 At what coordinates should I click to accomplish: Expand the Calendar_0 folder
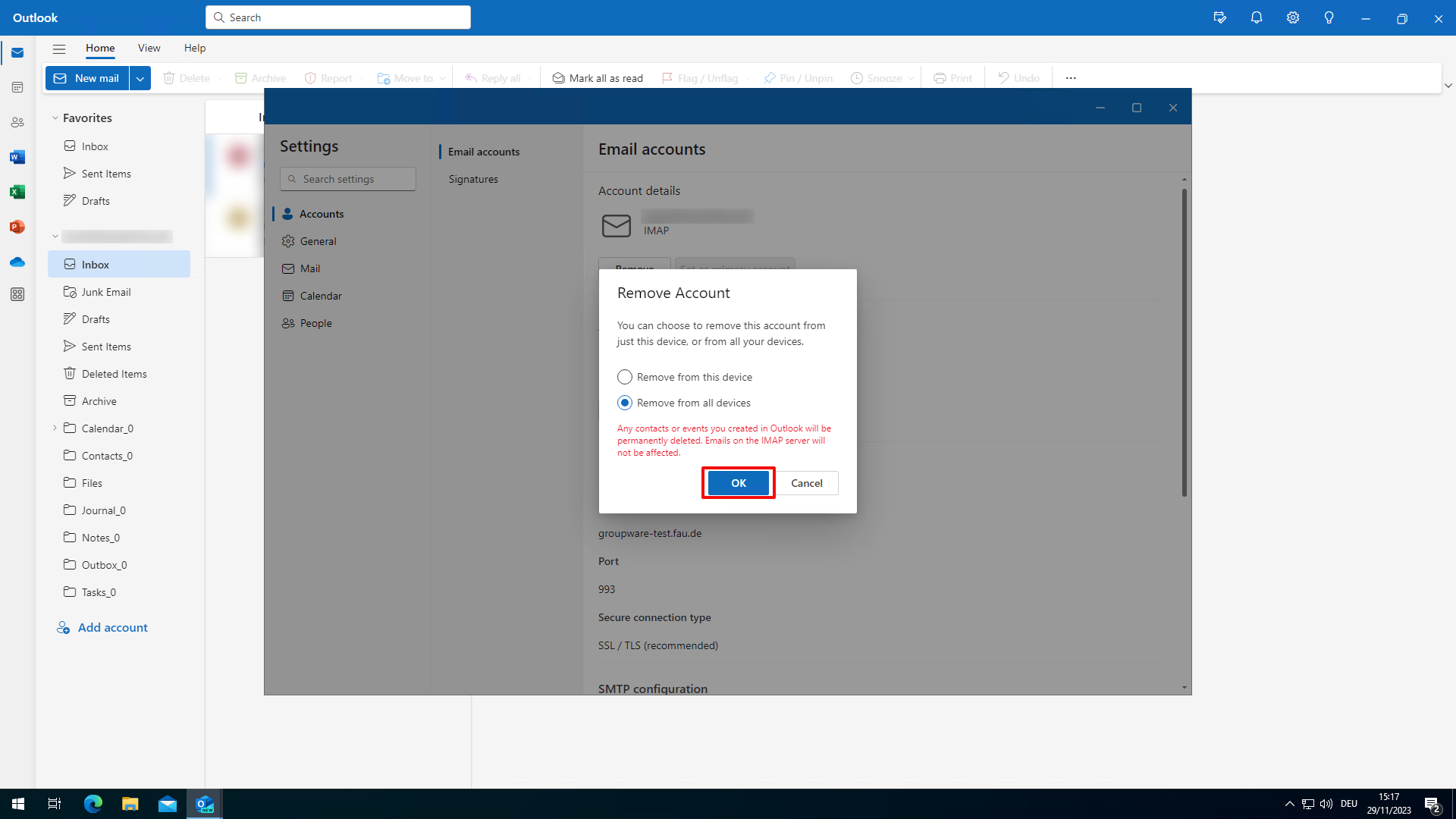pos(55,428)
